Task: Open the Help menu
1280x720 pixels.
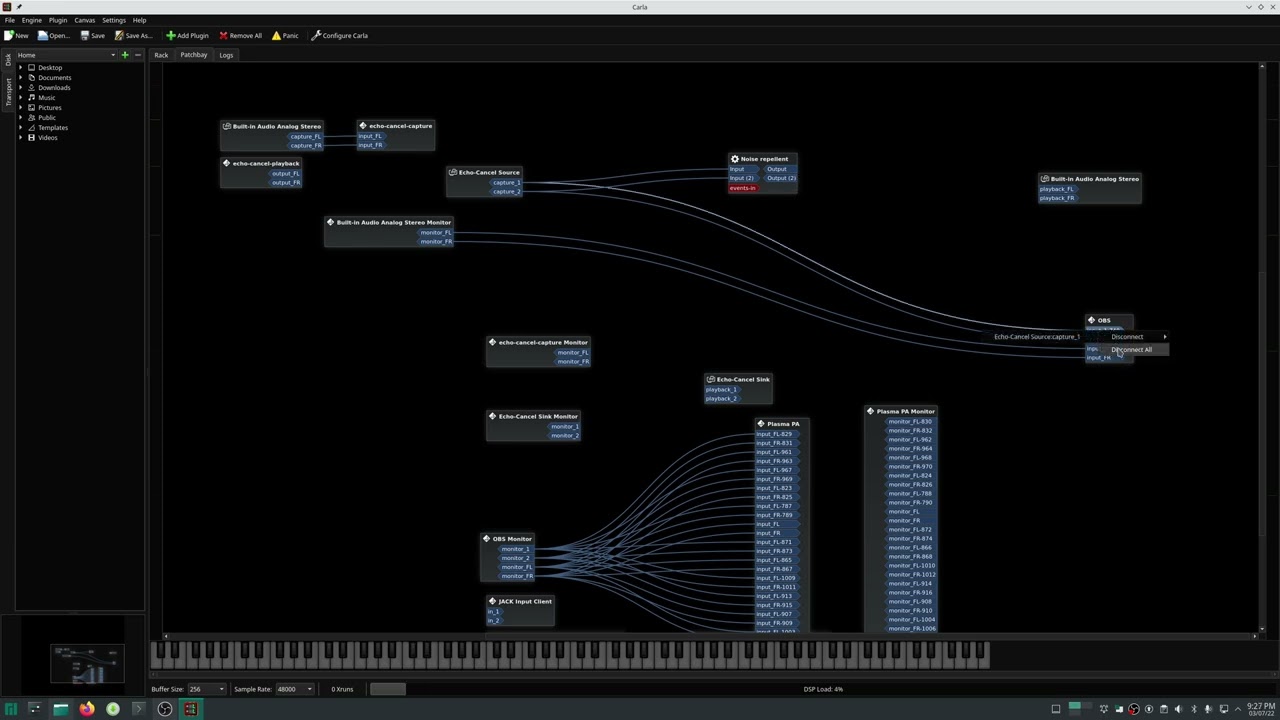Action: click(x=139, y=20)
